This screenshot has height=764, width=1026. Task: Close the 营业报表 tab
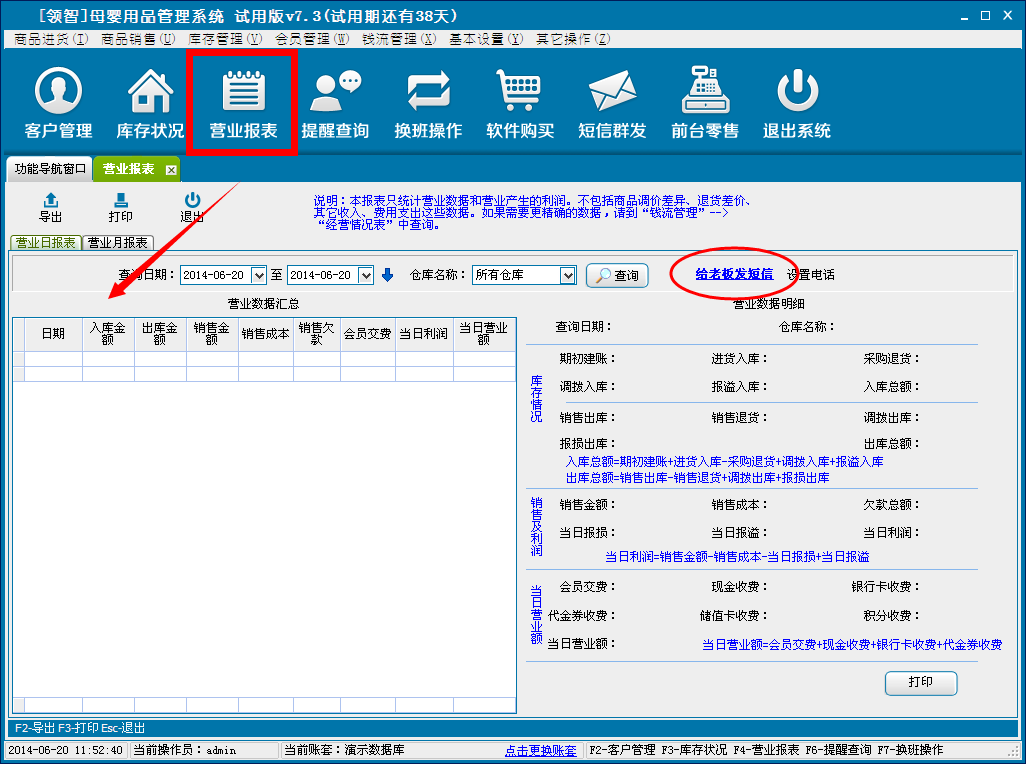click(x=171, y=170)
